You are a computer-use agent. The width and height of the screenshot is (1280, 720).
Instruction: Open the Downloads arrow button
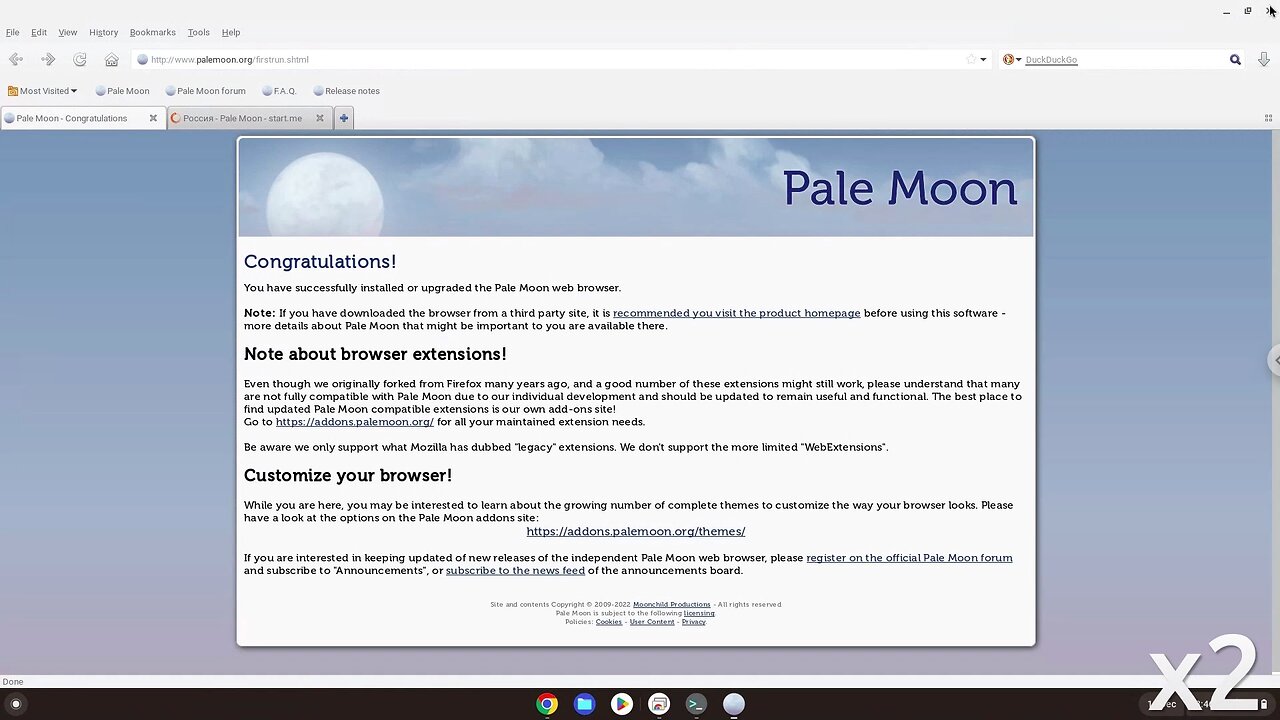click(x=1264, y=59)
